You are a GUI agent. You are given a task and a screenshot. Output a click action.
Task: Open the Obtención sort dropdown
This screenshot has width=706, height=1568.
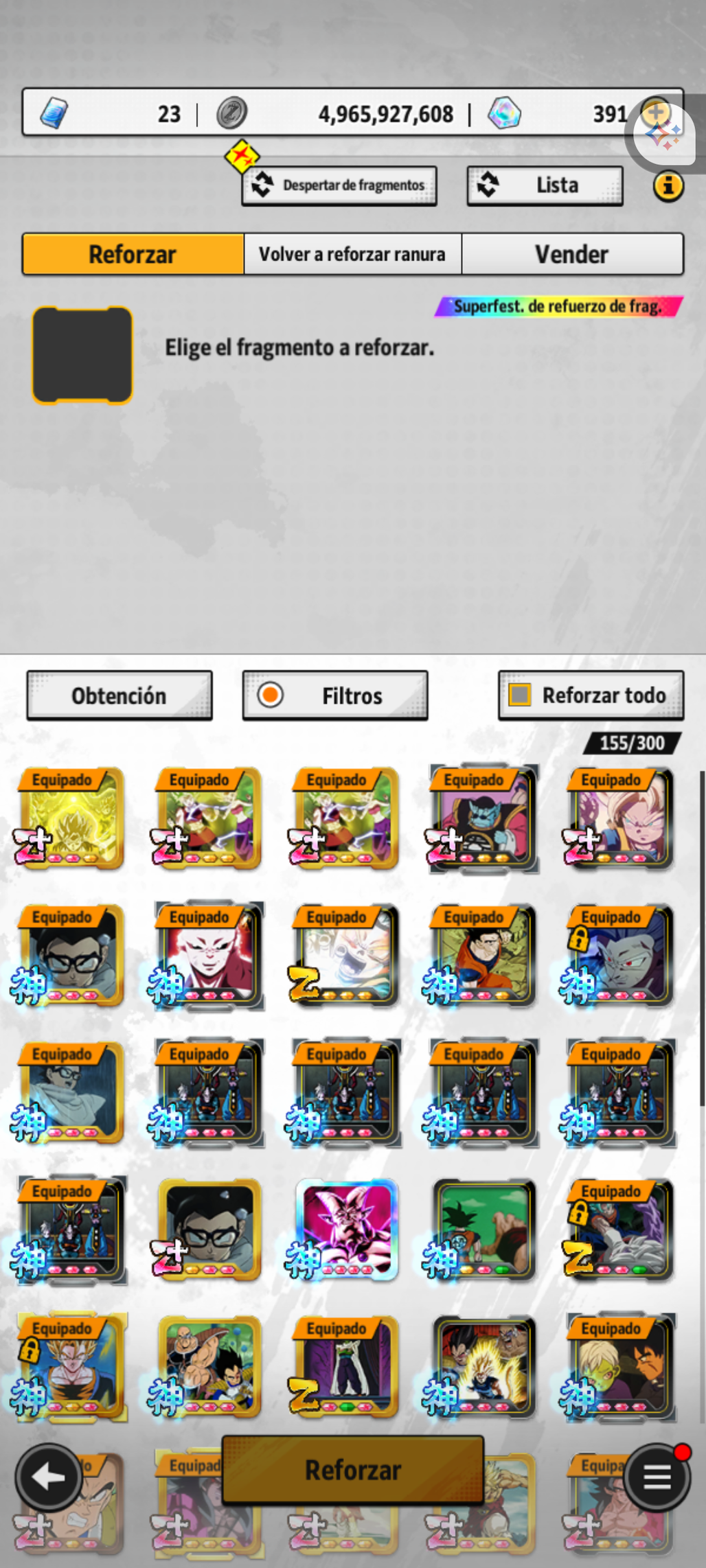point(119,695)
